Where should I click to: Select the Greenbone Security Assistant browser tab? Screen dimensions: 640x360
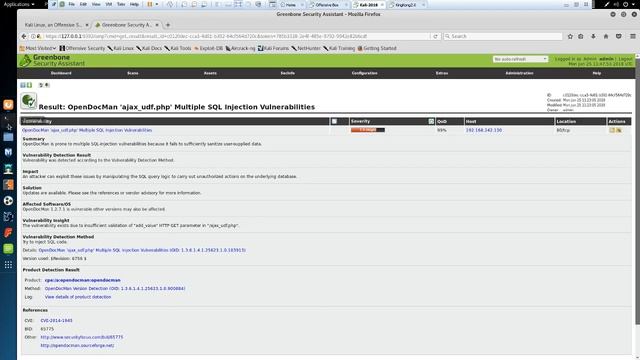pos(127,25)
